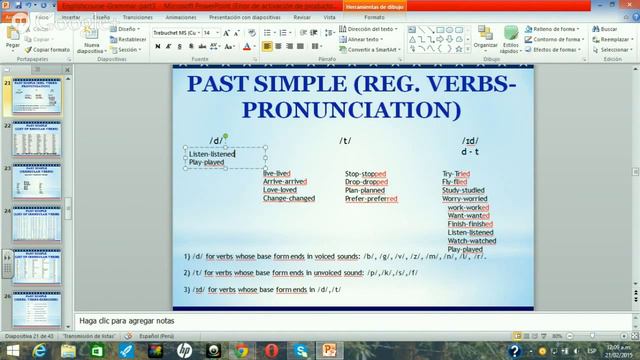Open line spacing options
Image resolution: width=640 pixels, height=360 pixels.
[329, 33]
